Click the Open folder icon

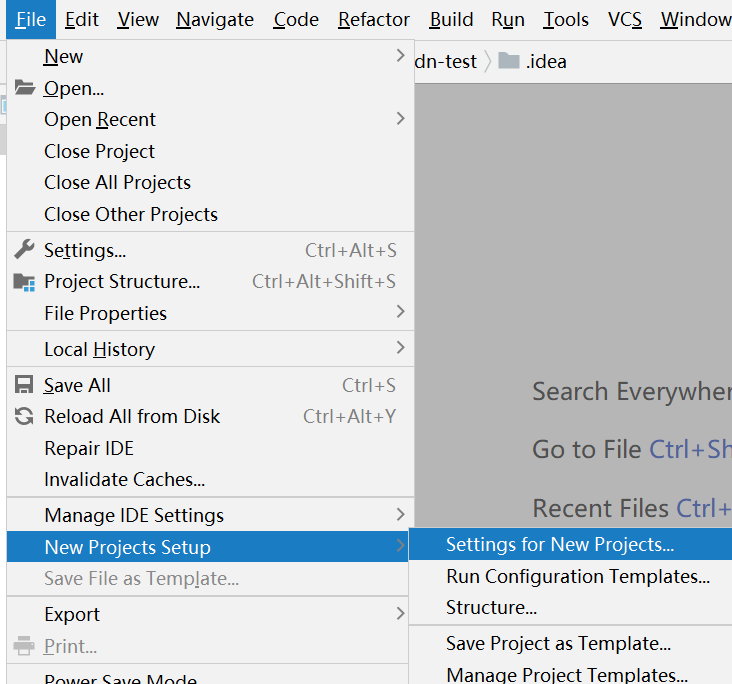pyautogui.click(x=25, y=88)
